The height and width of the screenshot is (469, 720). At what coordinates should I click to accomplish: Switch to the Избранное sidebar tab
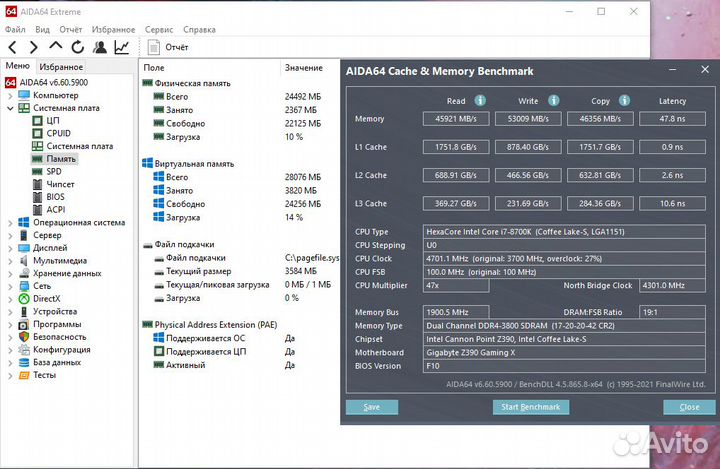(x=61, y=67)
